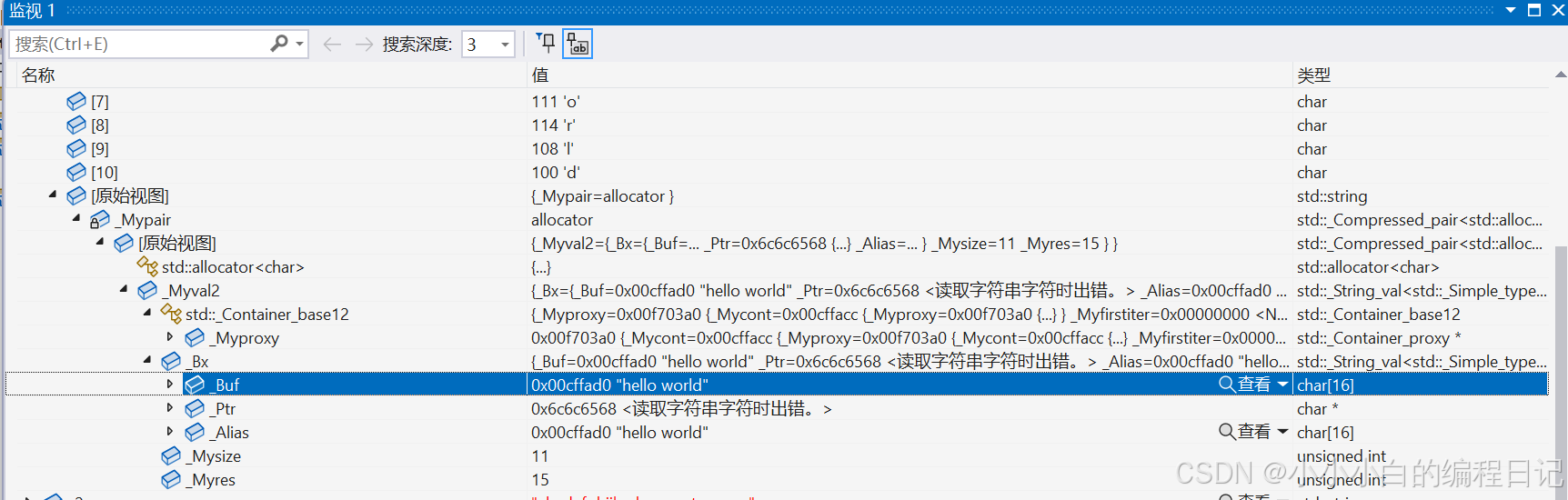Viewport: 1568px width, 500px height.
Task: Click the forward arrow navigation button
Action: click(364, 45)
